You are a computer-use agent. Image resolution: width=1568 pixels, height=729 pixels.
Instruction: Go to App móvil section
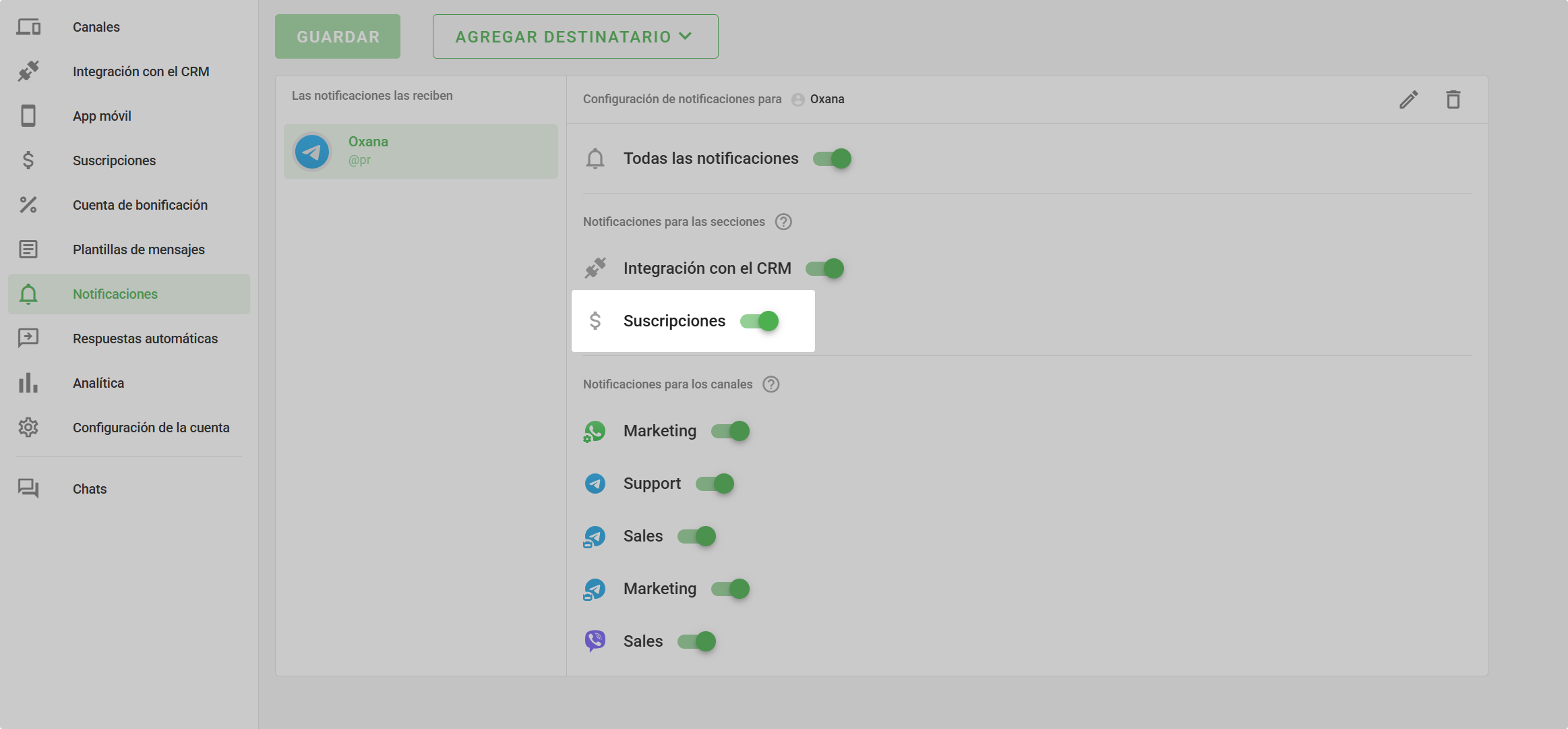coord(129,116)
